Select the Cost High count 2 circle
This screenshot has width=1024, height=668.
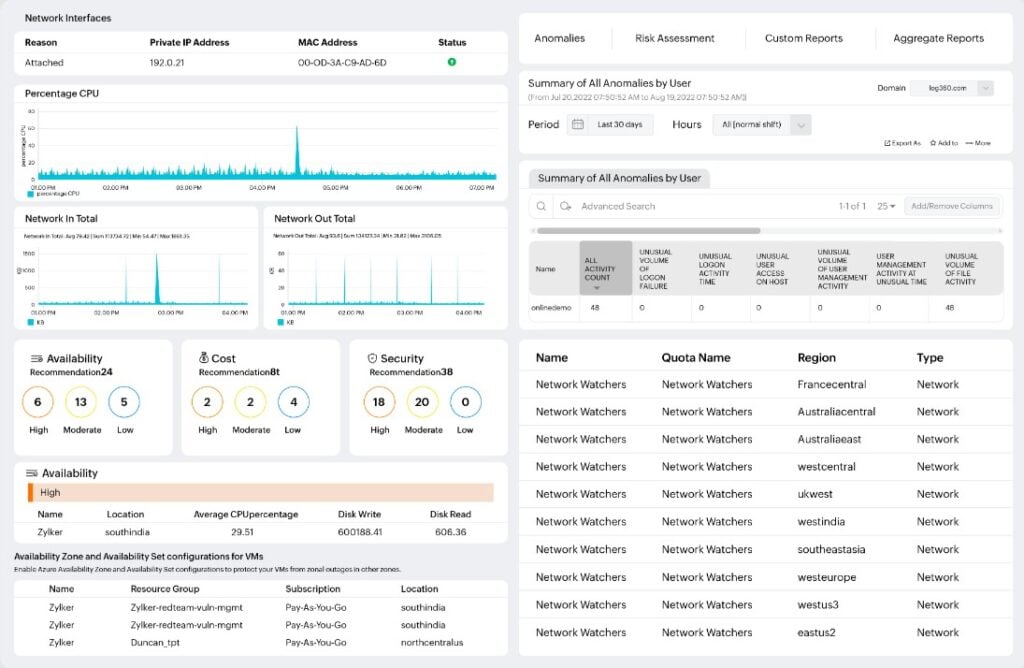click(207, 402)
